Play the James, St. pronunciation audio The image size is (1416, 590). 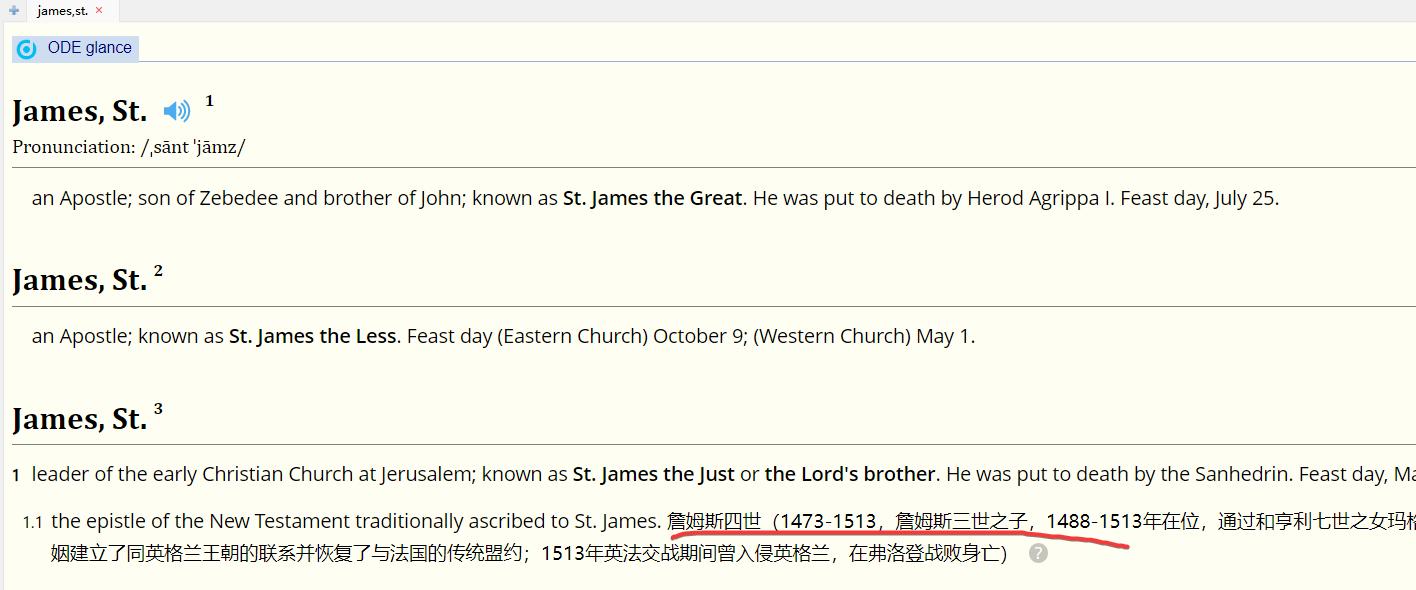point(177,111)
